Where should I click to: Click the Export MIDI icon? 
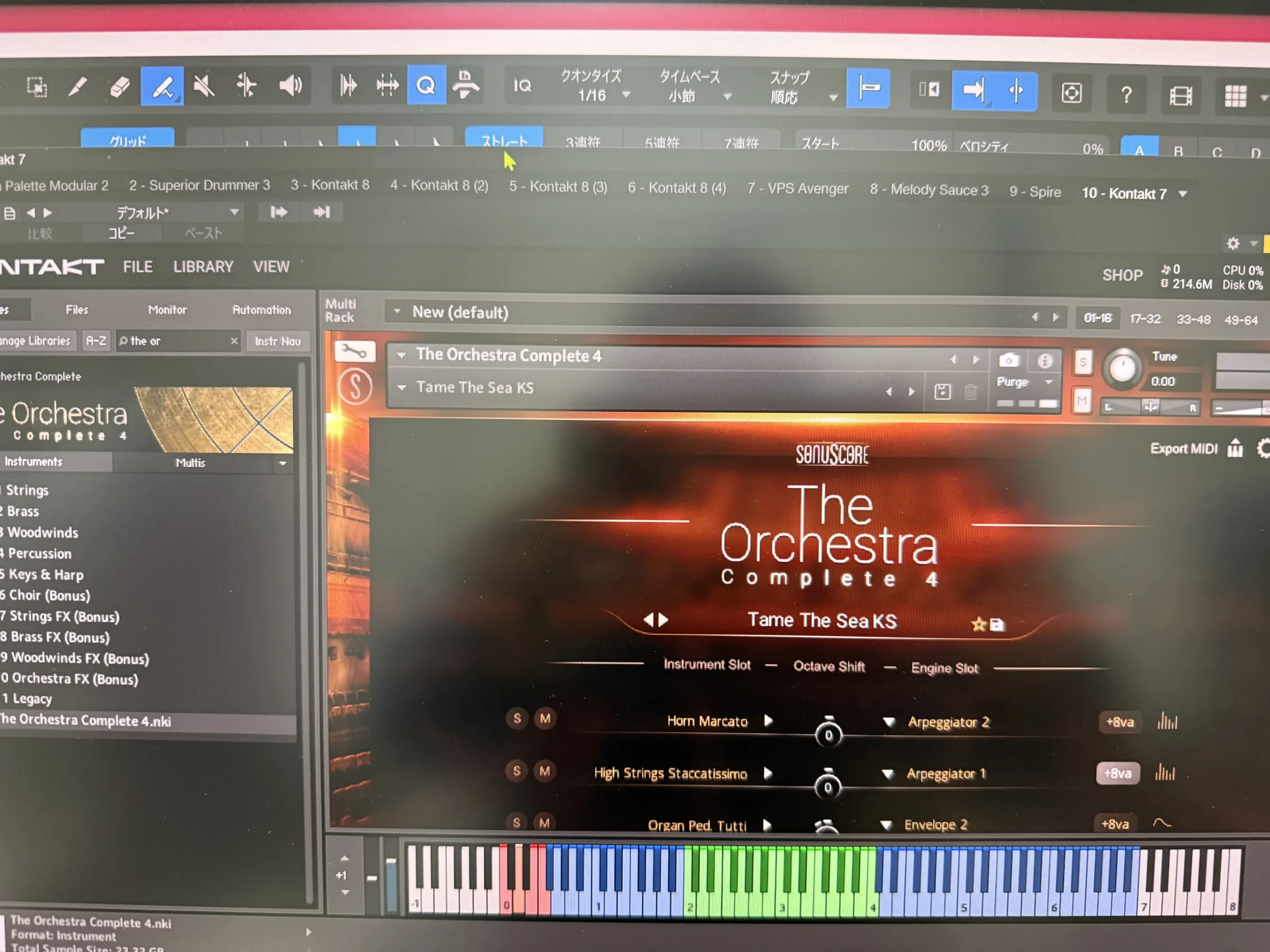[x=1234, y=448]
